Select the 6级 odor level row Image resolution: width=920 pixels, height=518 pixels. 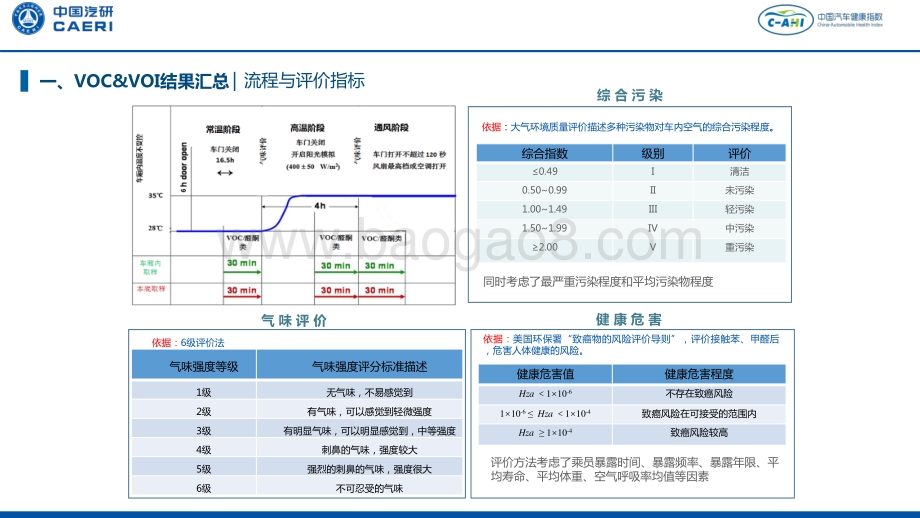coord(297,488)
